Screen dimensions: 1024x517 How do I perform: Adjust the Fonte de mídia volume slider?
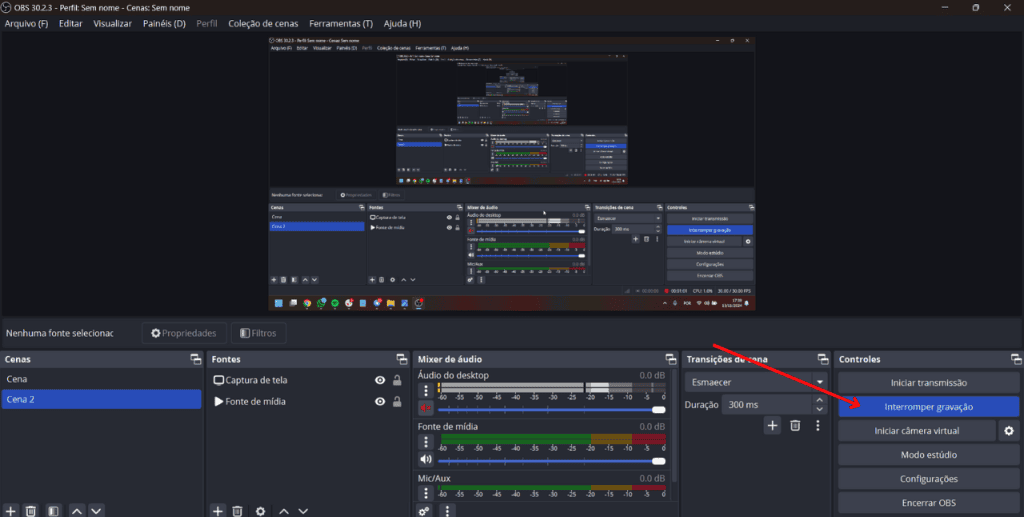[x=552, y=461]
